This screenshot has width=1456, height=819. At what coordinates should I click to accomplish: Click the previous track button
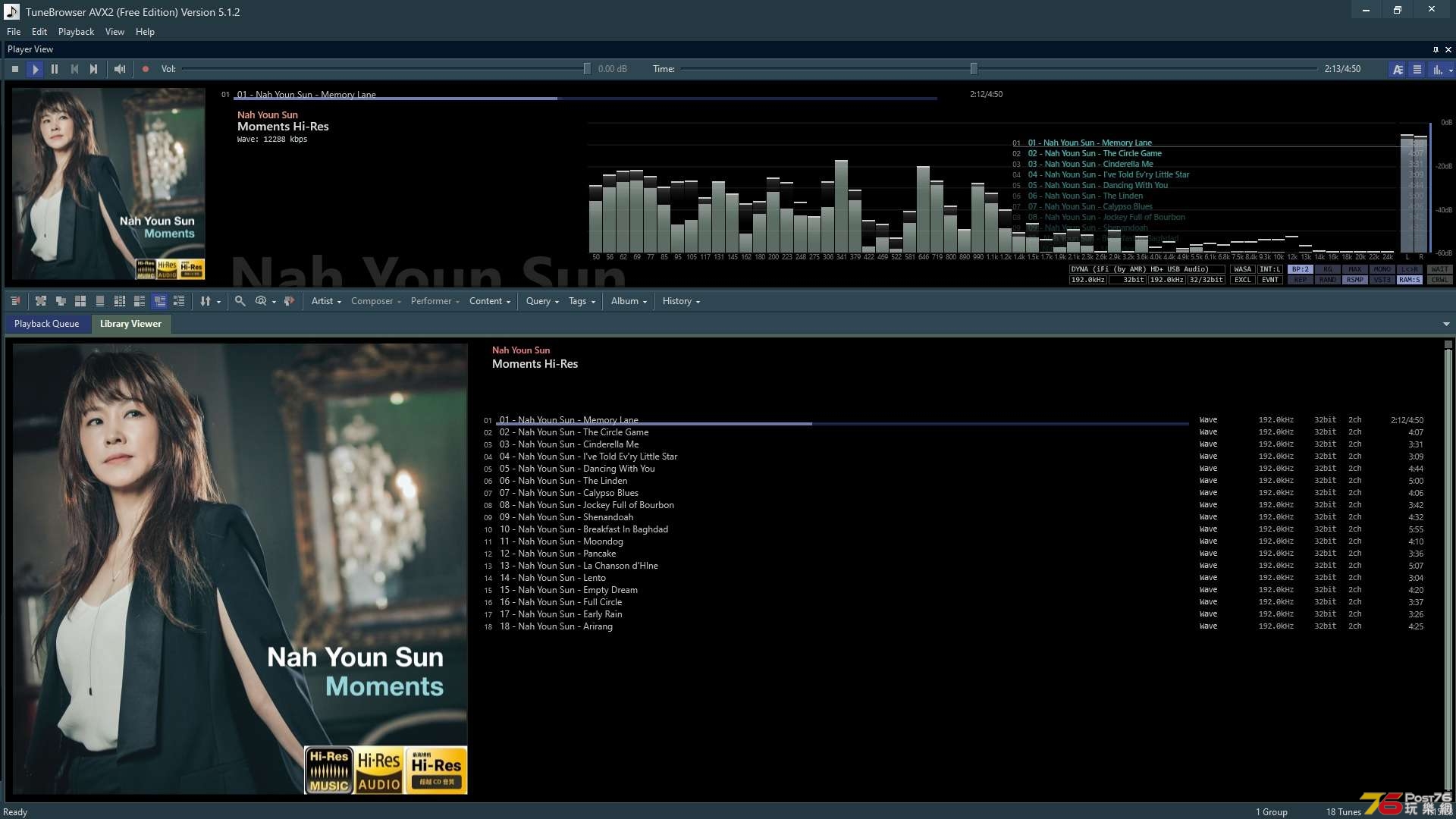click(x=74, y=68)
